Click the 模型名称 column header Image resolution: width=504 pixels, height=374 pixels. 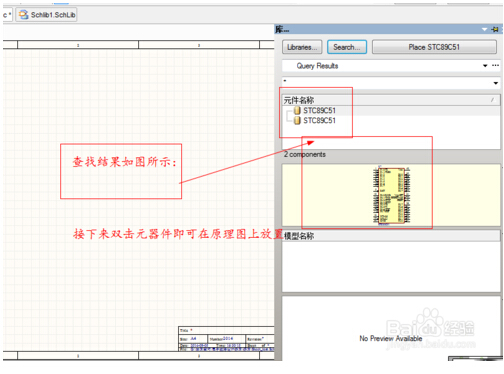click(x=391, y=236)
